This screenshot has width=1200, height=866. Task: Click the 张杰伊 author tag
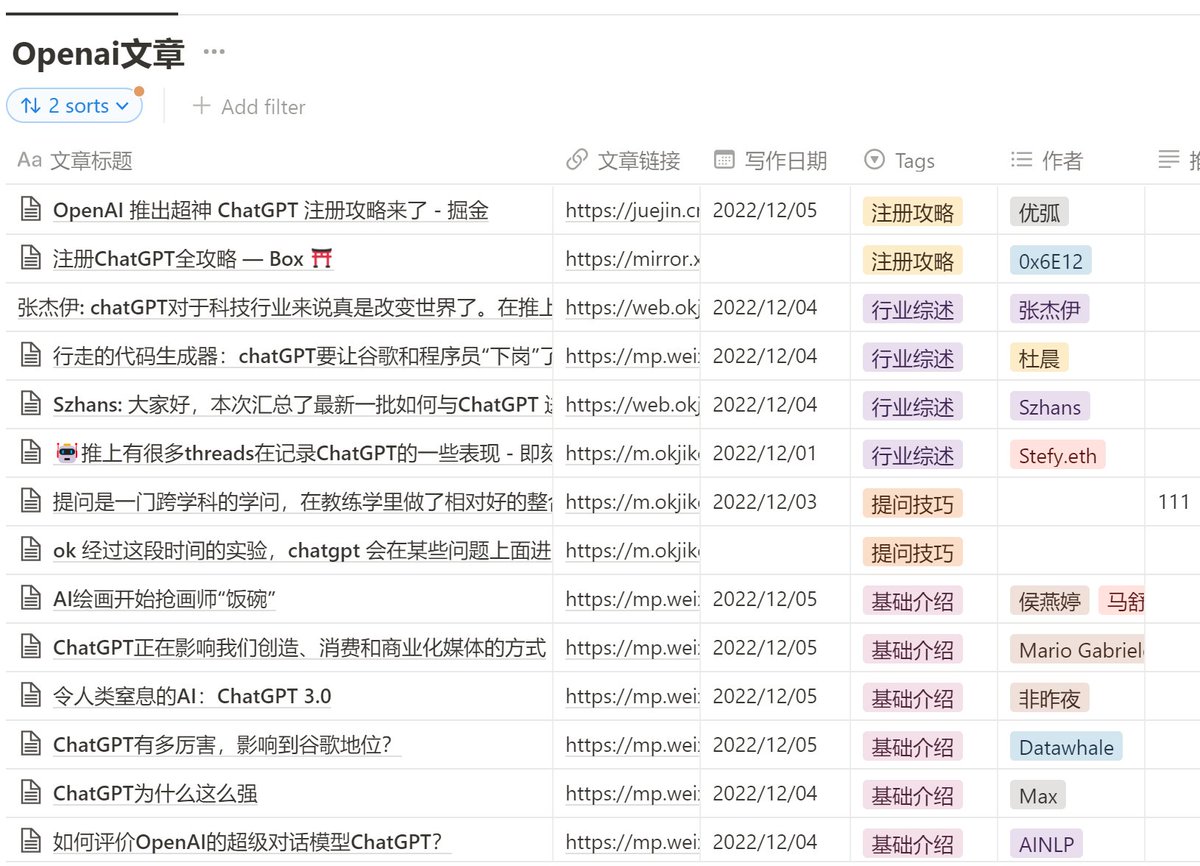pos(1049,310)
